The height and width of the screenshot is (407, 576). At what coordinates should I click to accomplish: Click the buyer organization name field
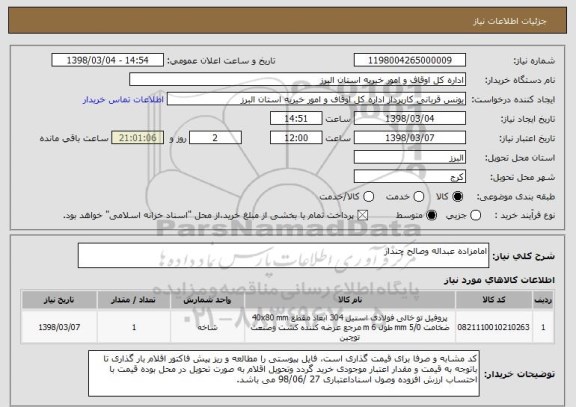pyautogui.click(x=298, y=80)
